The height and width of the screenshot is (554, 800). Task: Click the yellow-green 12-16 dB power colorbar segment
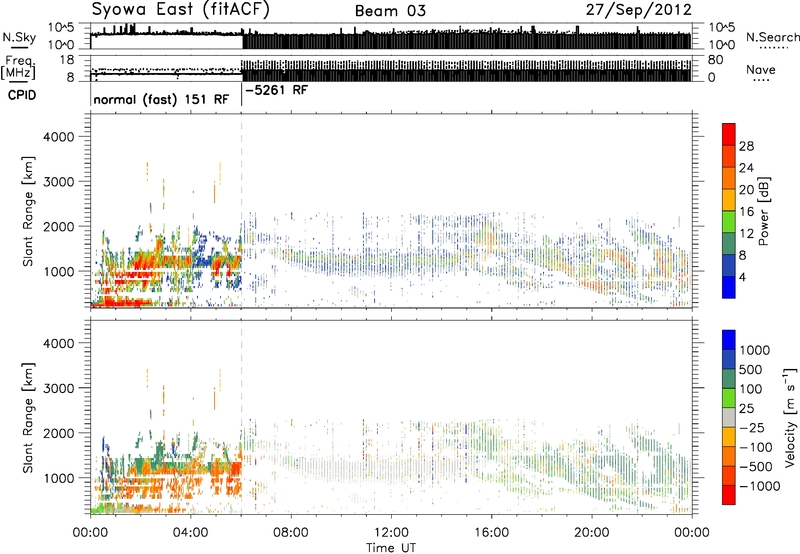point(729,222)
